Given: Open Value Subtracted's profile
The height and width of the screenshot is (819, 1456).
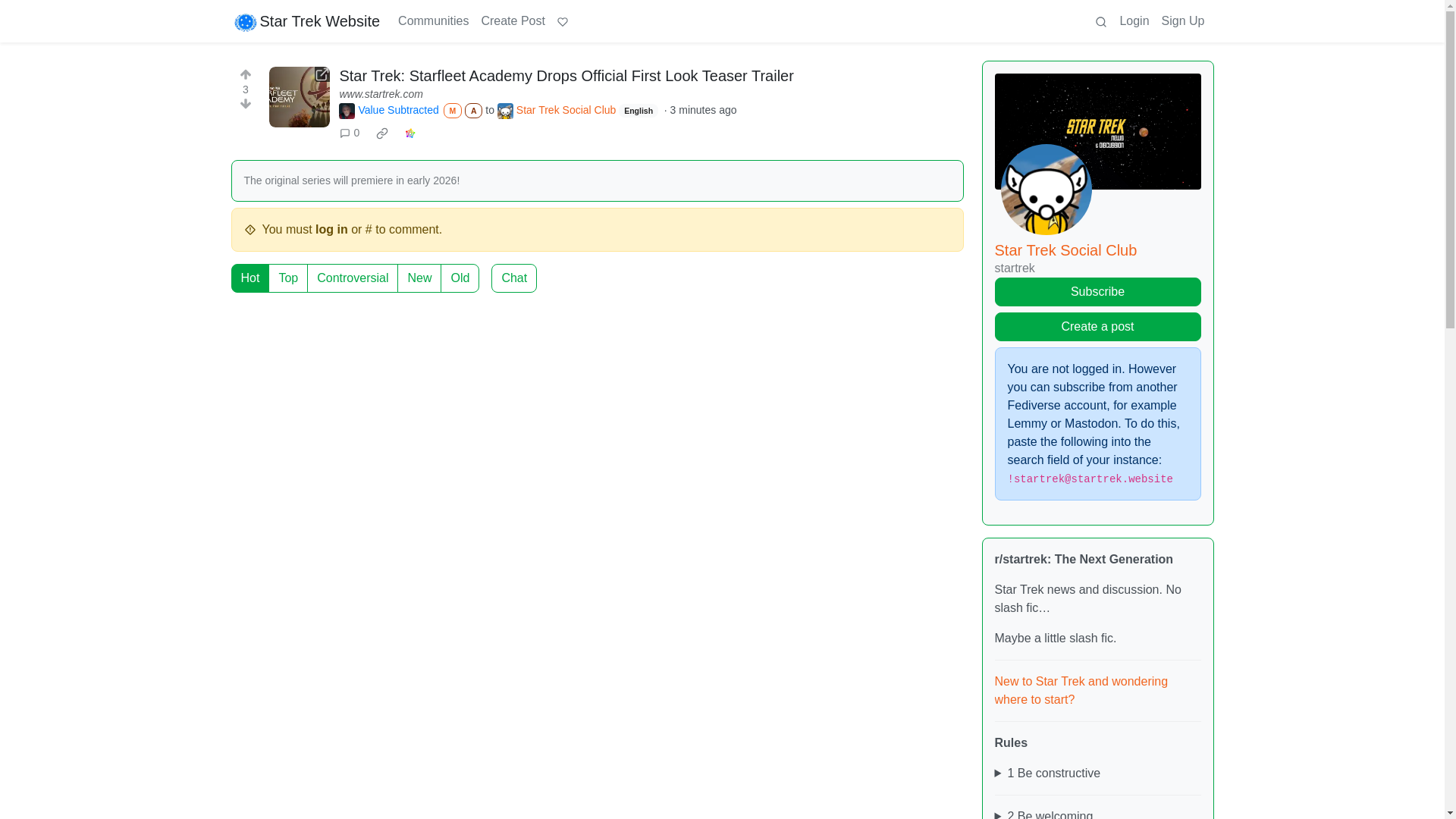Looking at the screenshot, I should [x=398, y=111].
